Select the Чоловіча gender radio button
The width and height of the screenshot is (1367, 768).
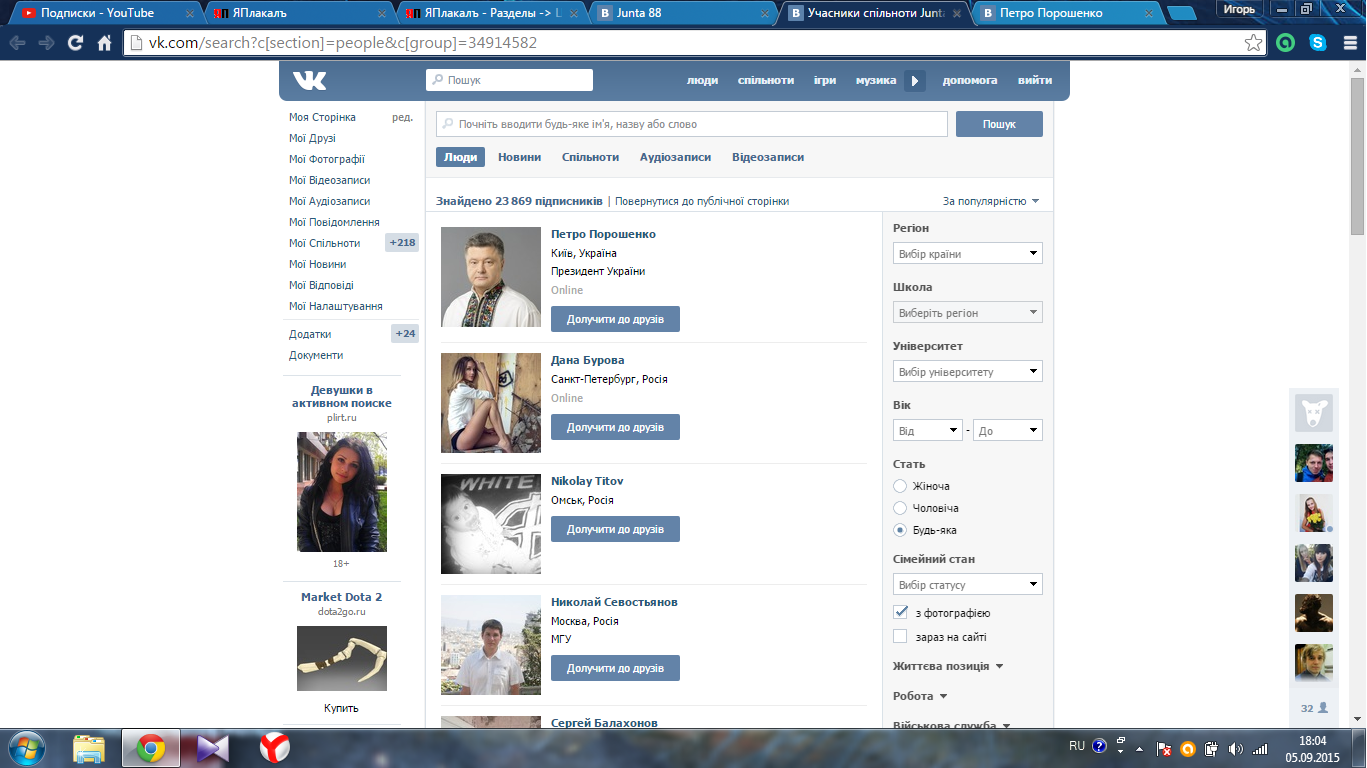(x=900, y=508)
